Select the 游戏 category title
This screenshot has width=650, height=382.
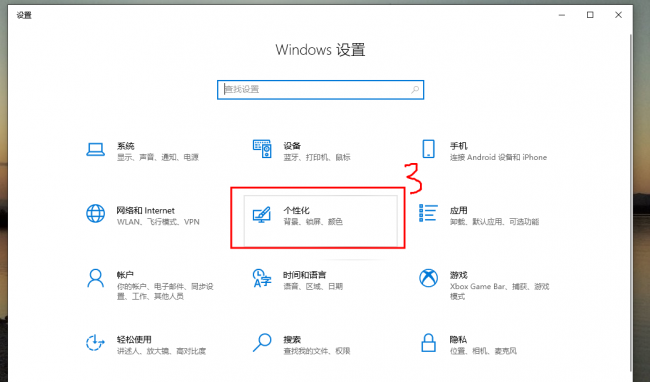[459, 275]
